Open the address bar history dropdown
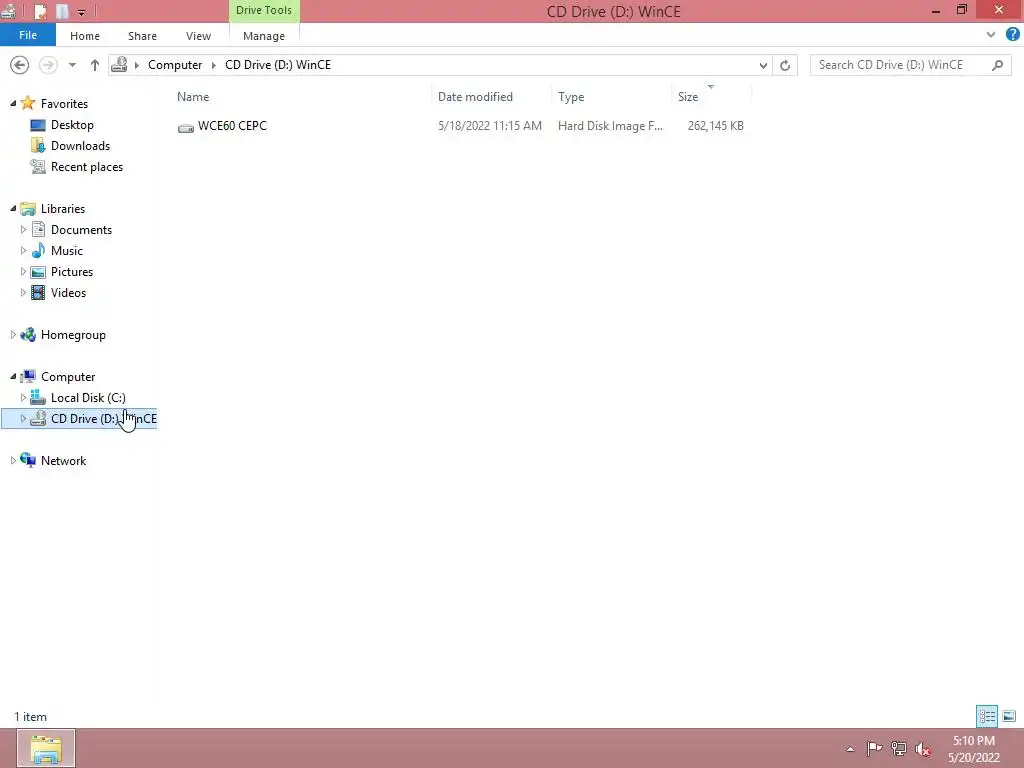This screenshot has width=1024, height=768. tap(763, 65)
